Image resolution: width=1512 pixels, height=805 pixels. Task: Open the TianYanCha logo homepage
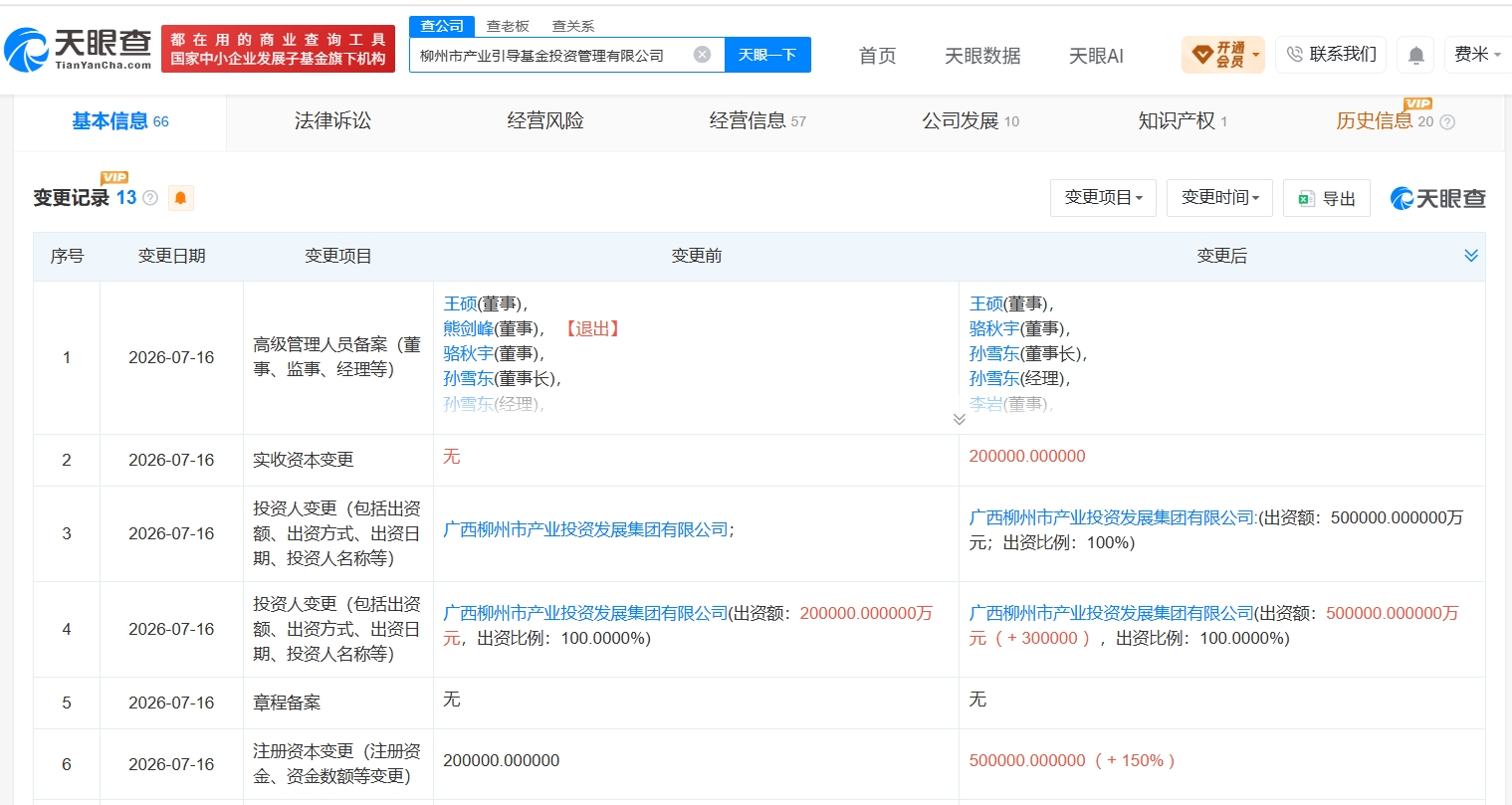click(78, 49)
